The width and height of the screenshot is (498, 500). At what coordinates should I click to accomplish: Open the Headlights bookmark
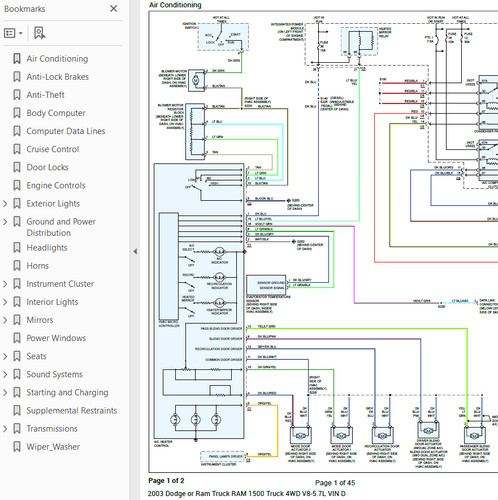(47, 248)
